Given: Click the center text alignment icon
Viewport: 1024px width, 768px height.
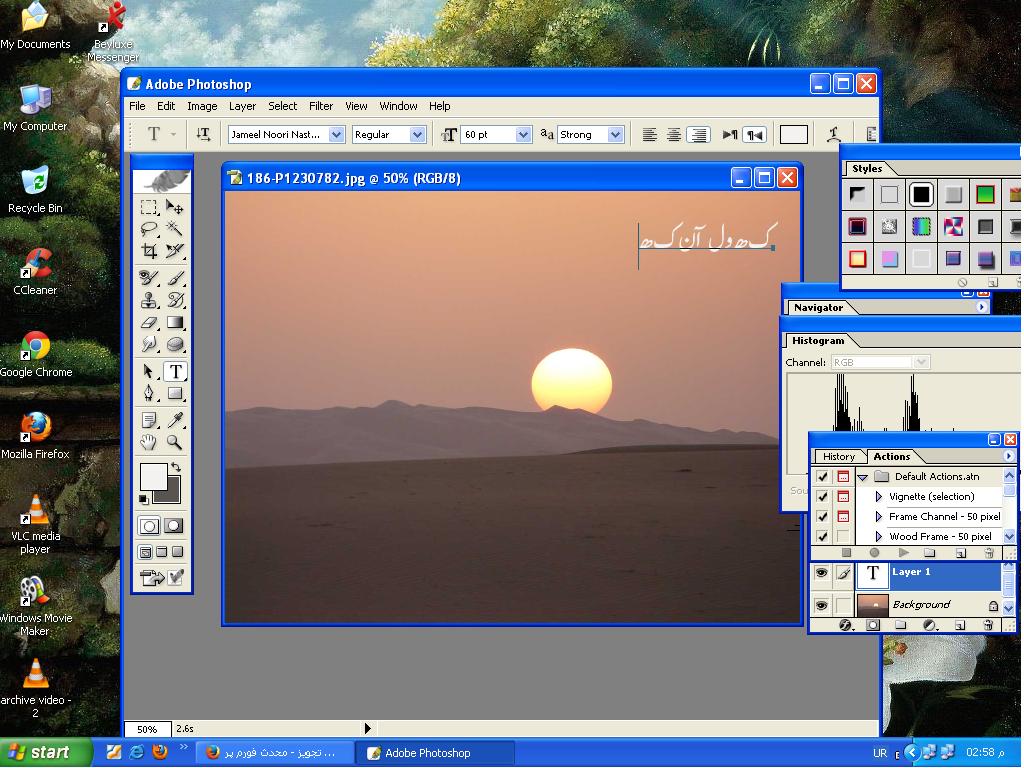Looking at the screenshot, I should click(x=674, y=135).
